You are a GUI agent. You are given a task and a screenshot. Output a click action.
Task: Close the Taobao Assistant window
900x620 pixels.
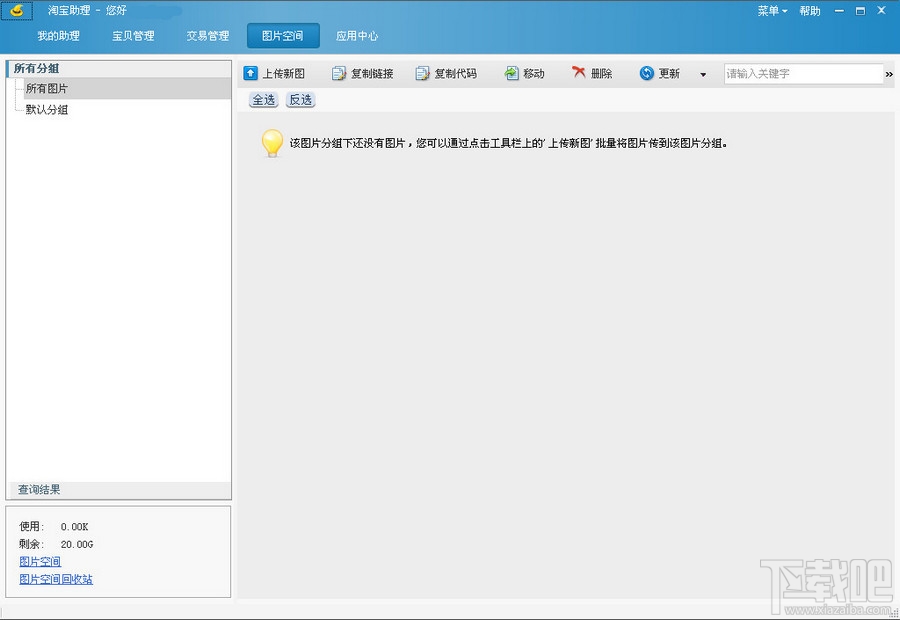(882, 11)
